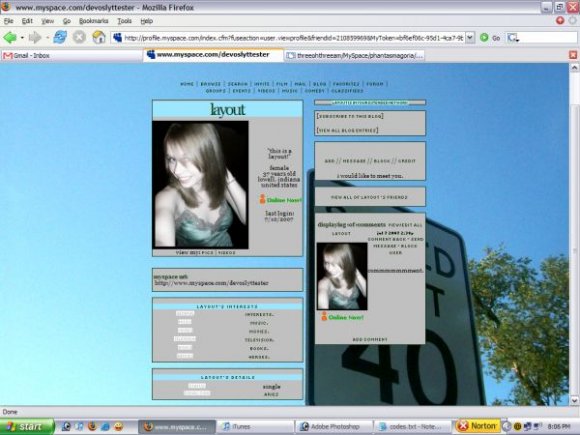Select the www.myspace.com/devoslyttester tab
Image resolution: width=580 pixels, height=435 pixels.
coord(213,55)
